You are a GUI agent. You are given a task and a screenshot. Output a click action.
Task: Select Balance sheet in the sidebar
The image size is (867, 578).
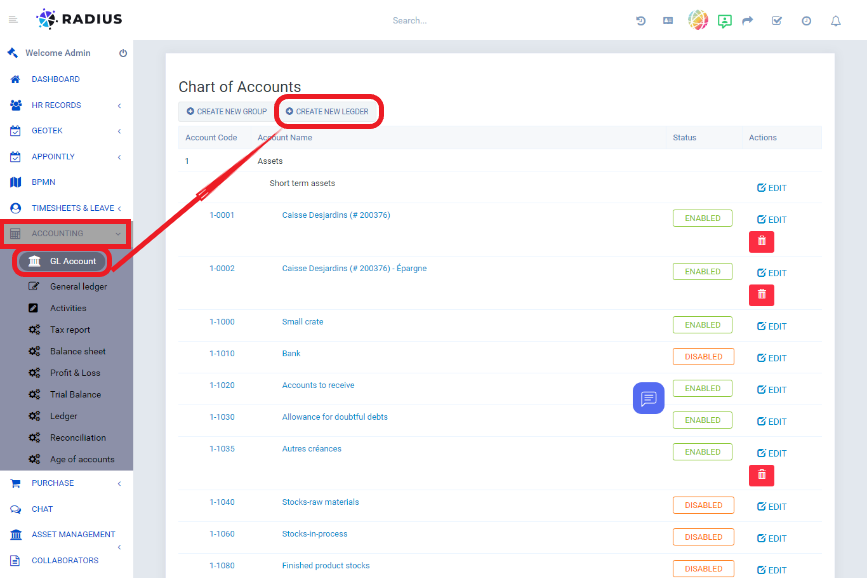pyautogui.click(x=77, y=351)
